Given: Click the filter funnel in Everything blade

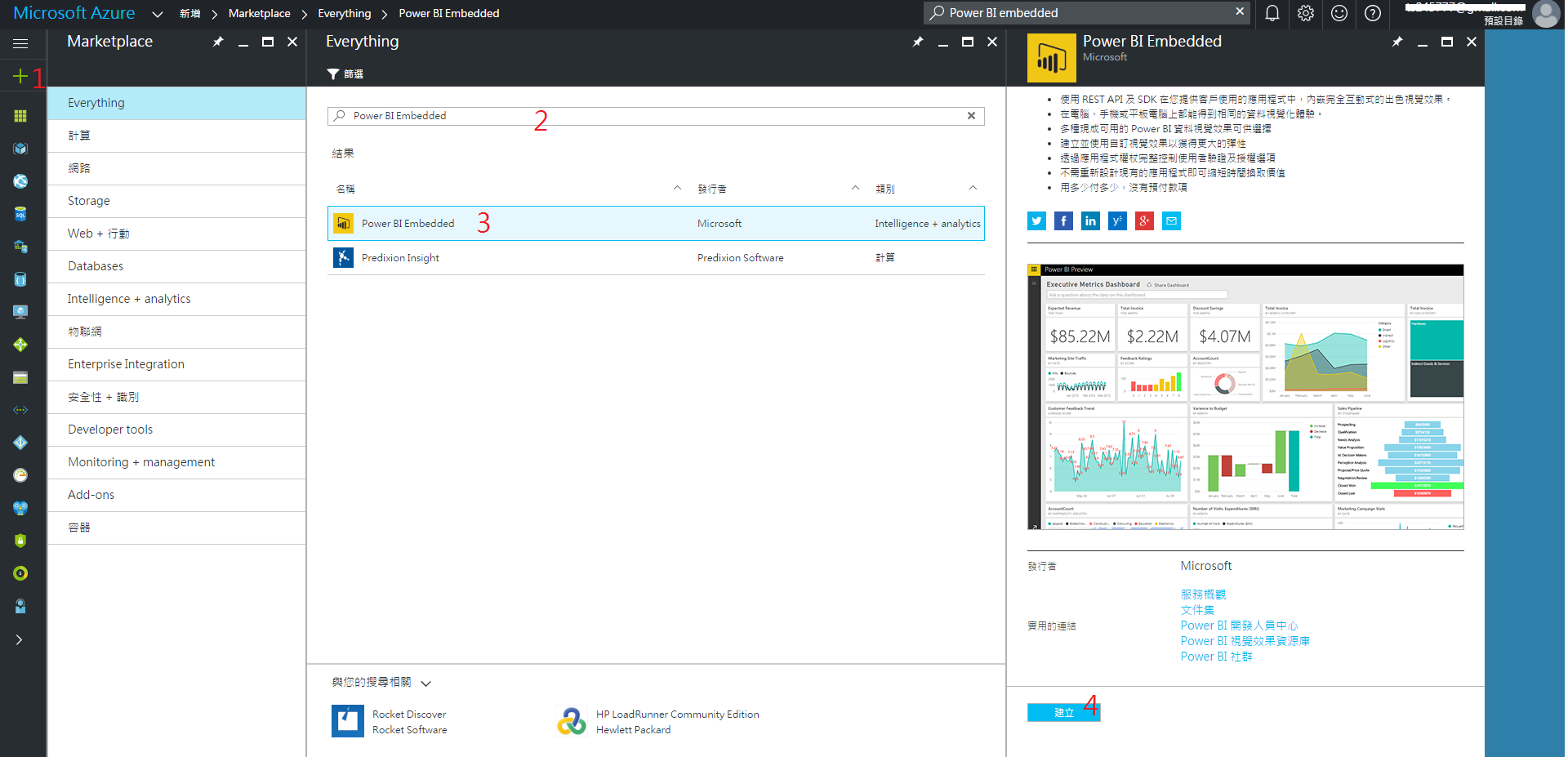Looking at the screenshot, I should click(x=333, y=74).
